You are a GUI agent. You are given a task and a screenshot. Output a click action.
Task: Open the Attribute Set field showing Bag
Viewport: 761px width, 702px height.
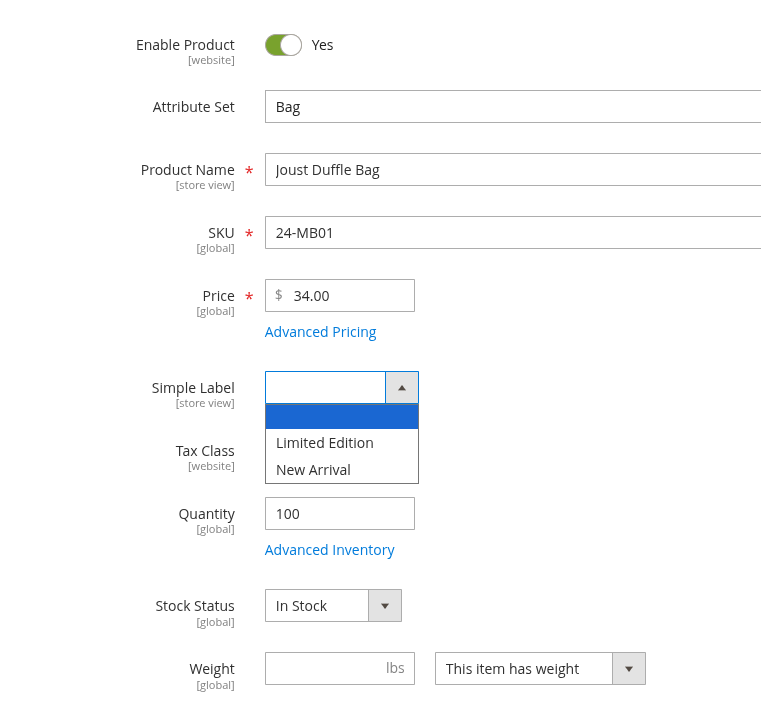[x=512, y=107]
